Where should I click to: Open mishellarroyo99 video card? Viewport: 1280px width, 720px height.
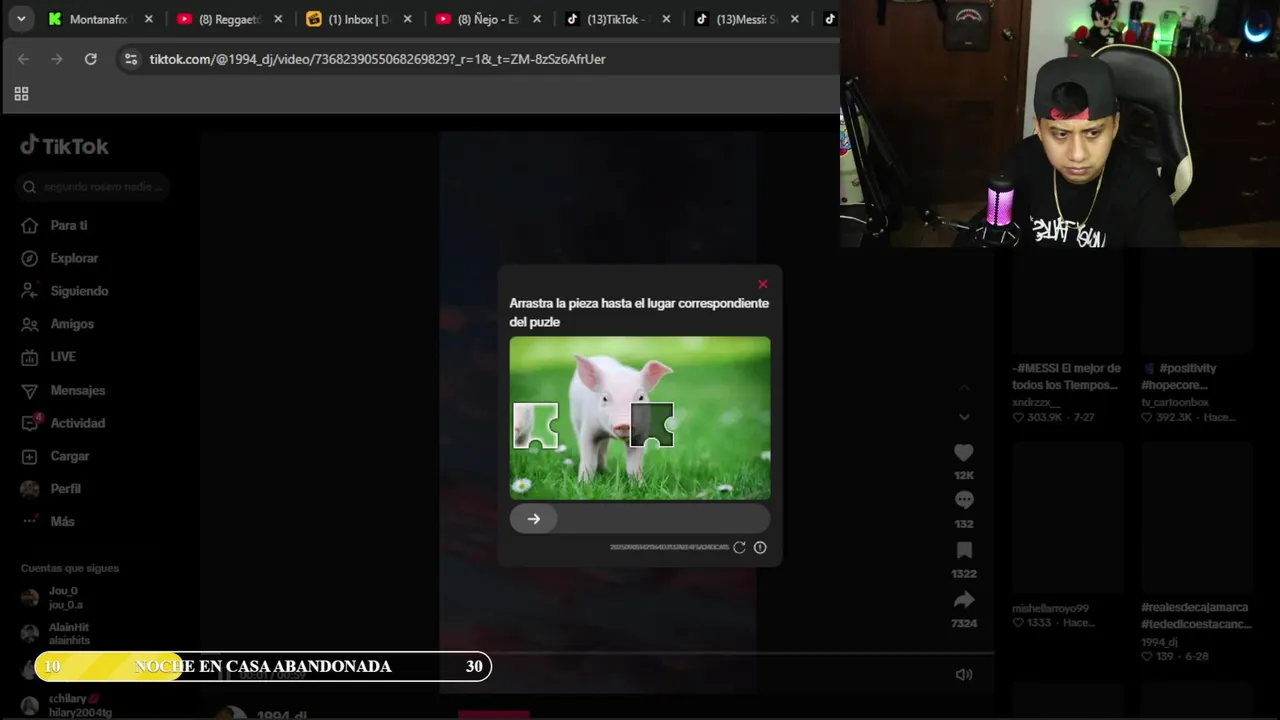point(1067,519)
